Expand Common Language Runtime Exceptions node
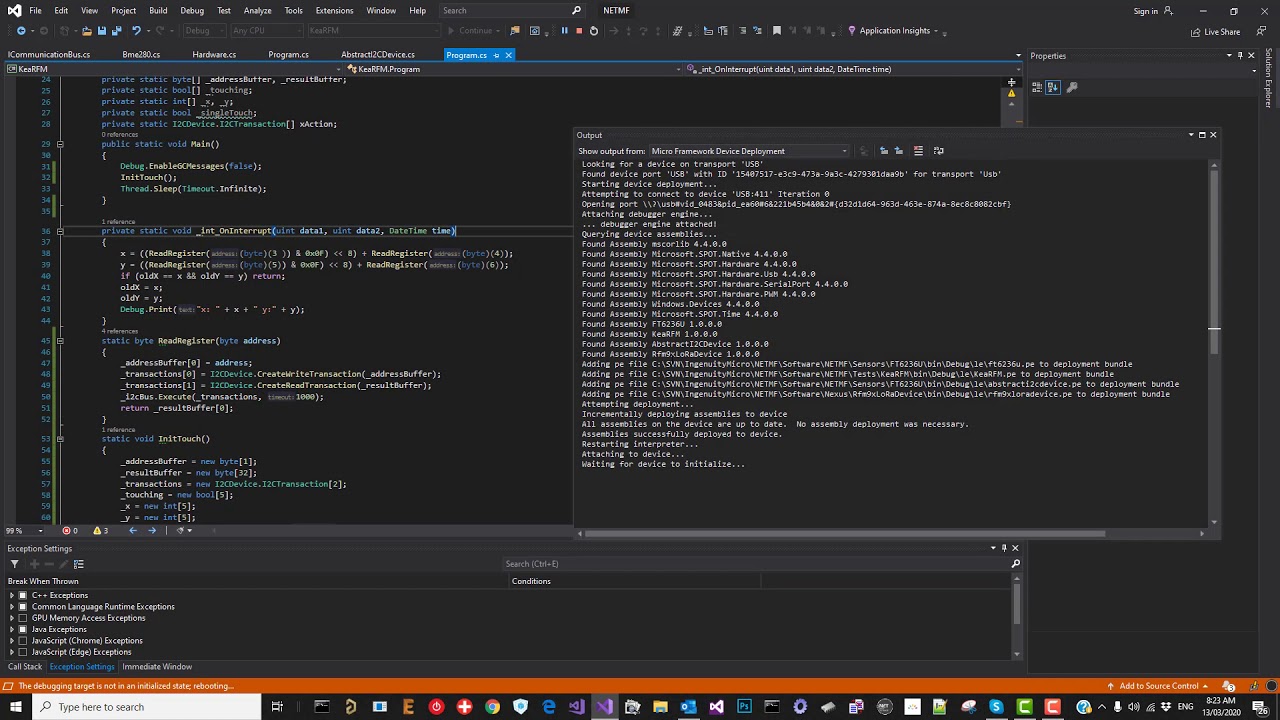This screenshot has height=720, width=1280. 12,607
